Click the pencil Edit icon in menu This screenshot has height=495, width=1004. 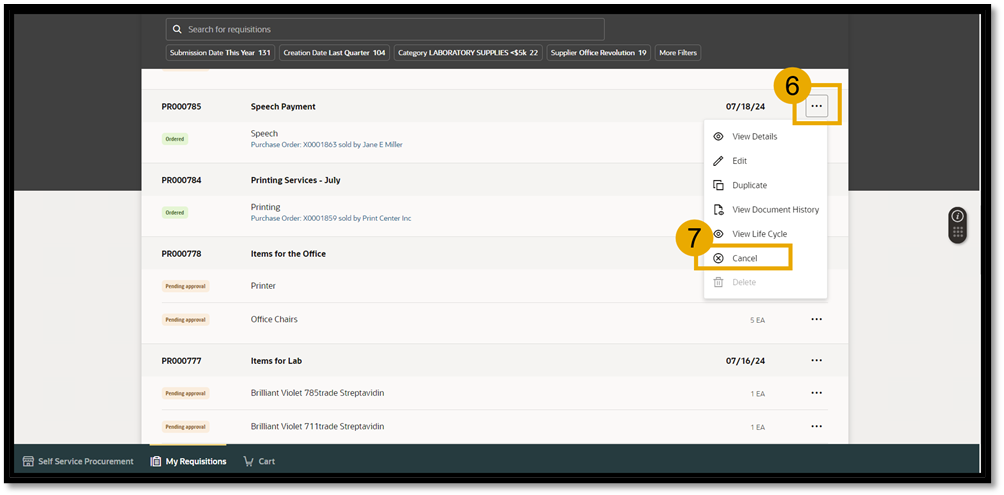pos(718,161)
